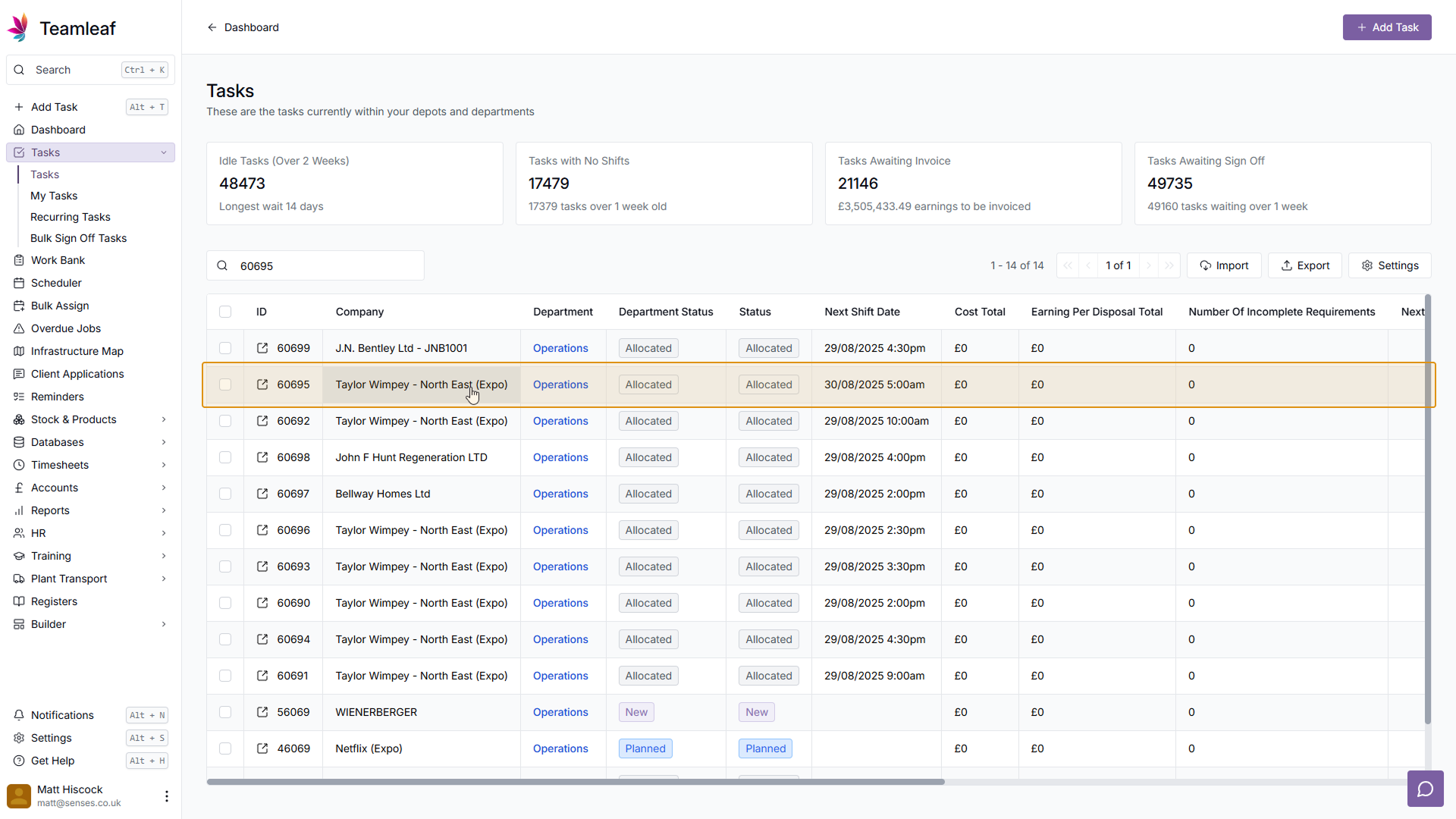The height and width of the screenshot is (819, 1456).
Task: Click the sidebar Add Task item
Action: click(90, 107)
